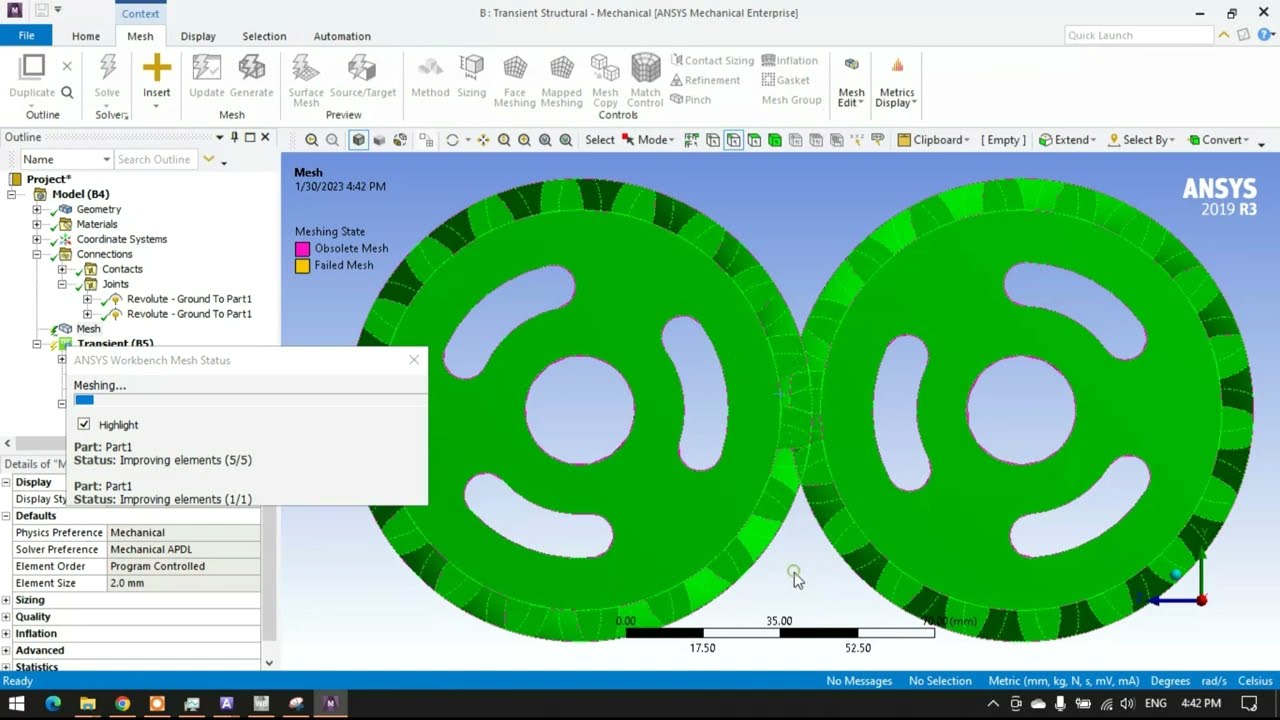Click the Windows Start button

(17, 703)
